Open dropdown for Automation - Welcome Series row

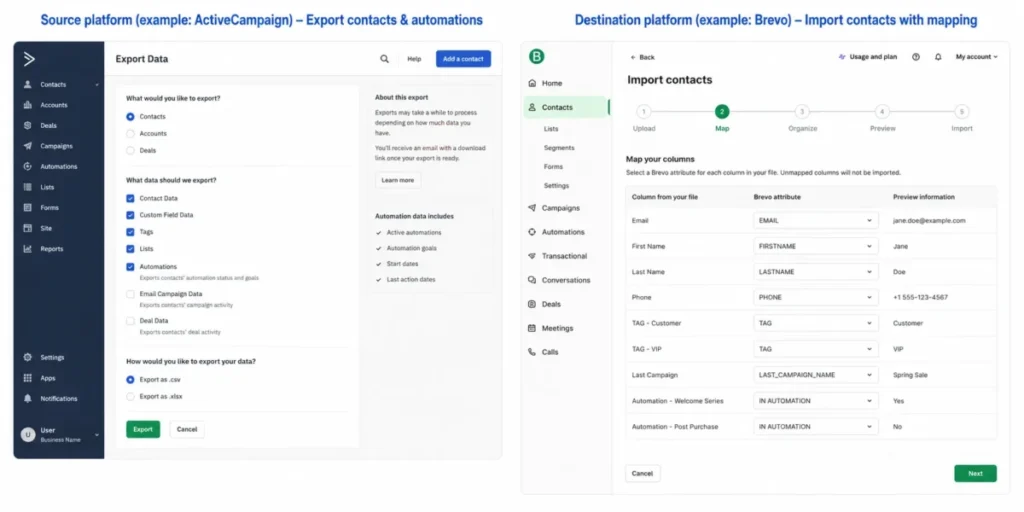coord(816,401)
